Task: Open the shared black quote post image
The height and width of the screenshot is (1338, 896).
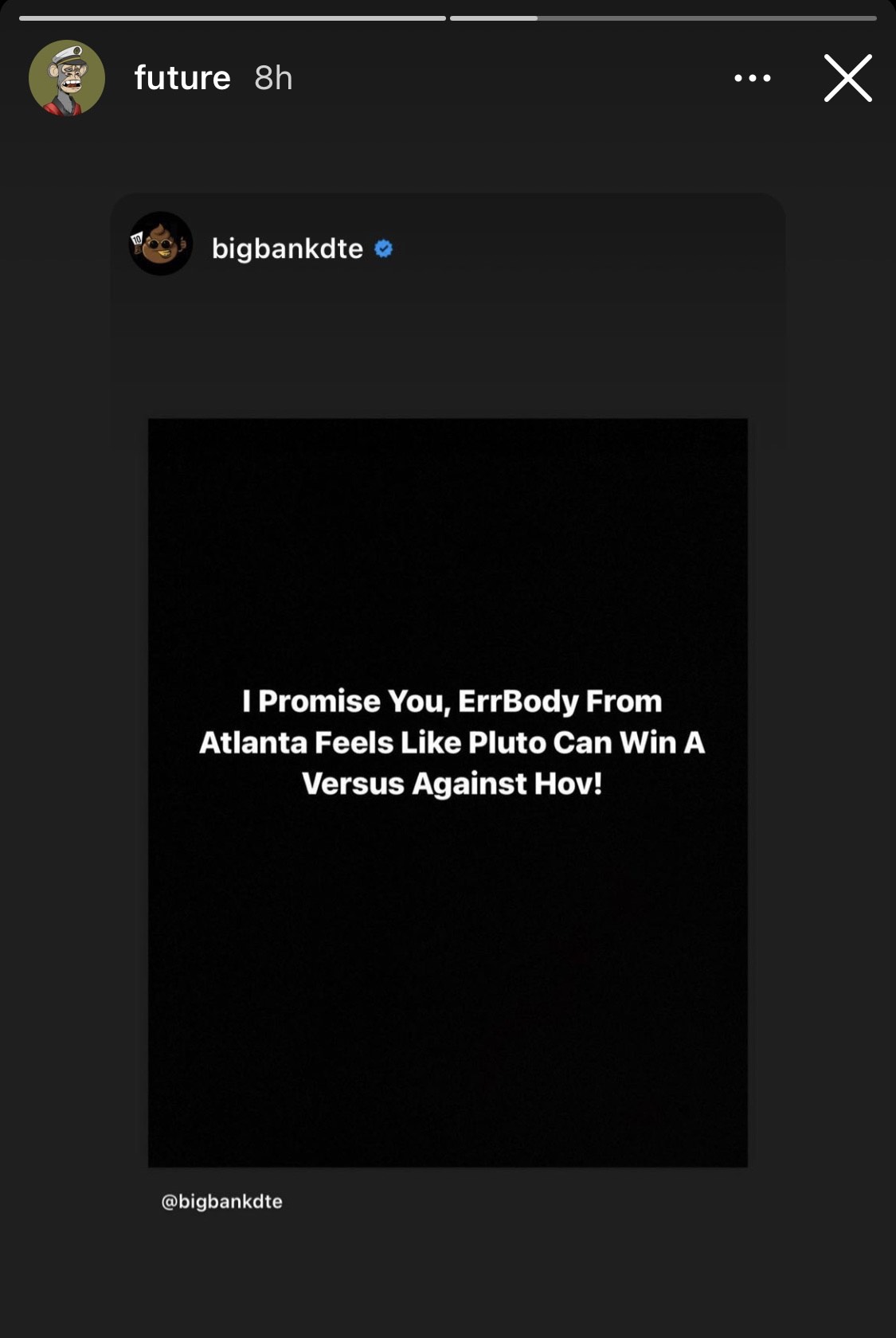Action: 448,792
